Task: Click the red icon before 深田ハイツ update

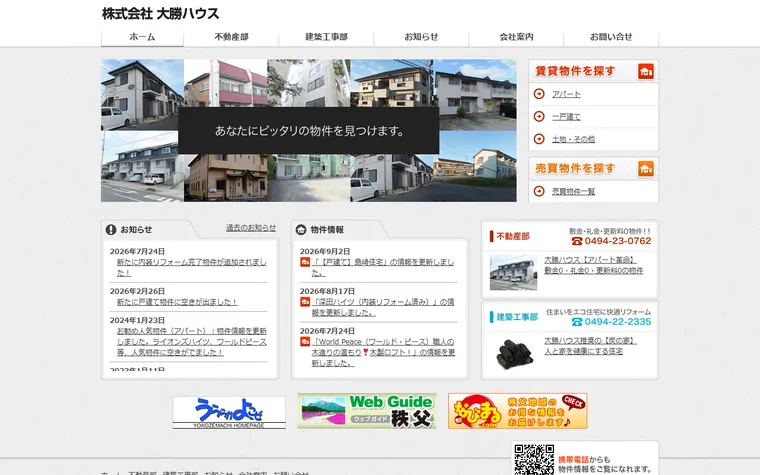Action: (305, 302)
